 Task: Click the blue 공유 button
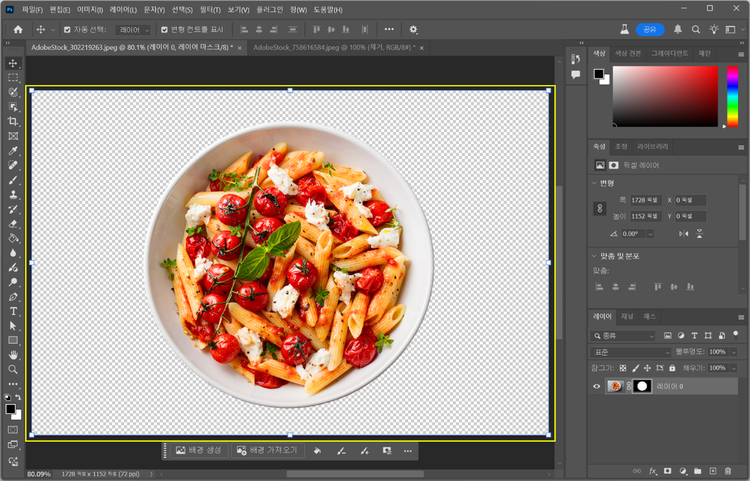[650, 30]
